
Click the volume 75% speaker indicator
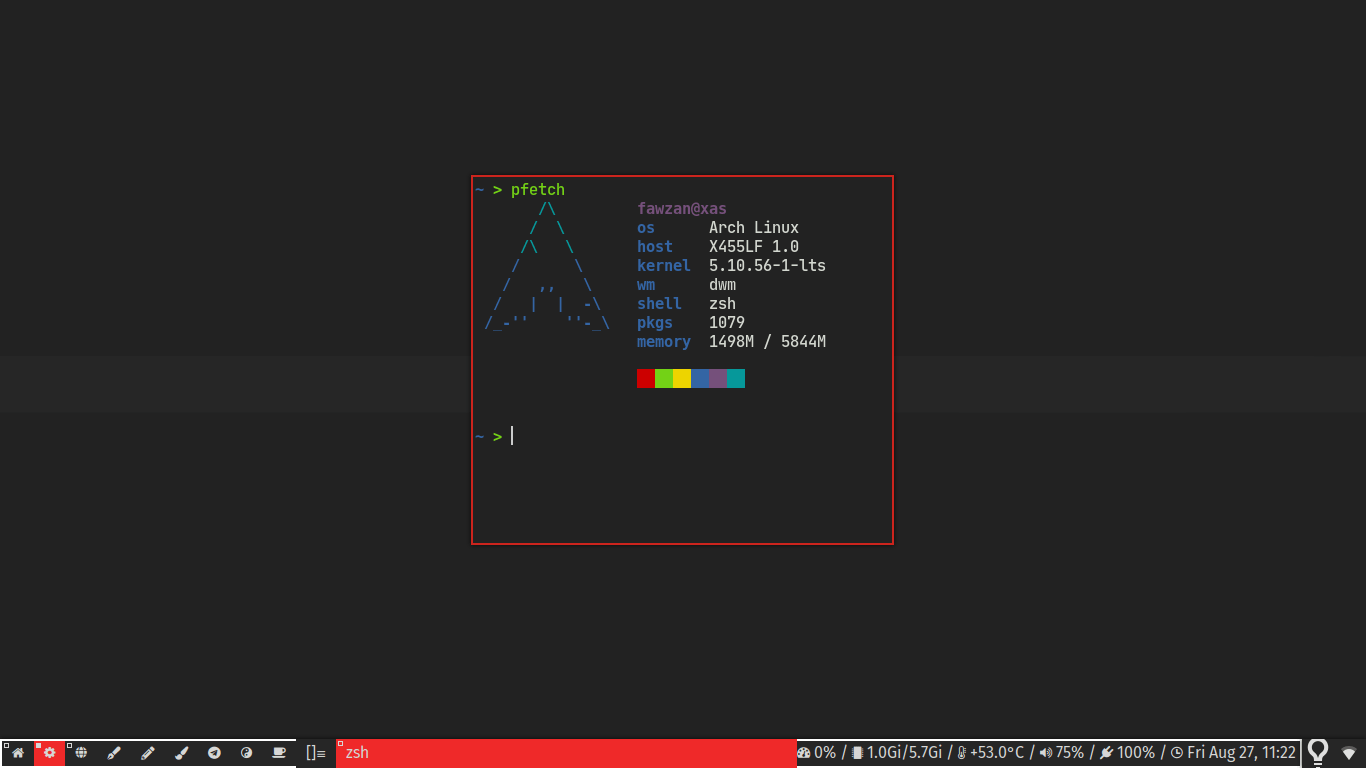[1062, 753]
